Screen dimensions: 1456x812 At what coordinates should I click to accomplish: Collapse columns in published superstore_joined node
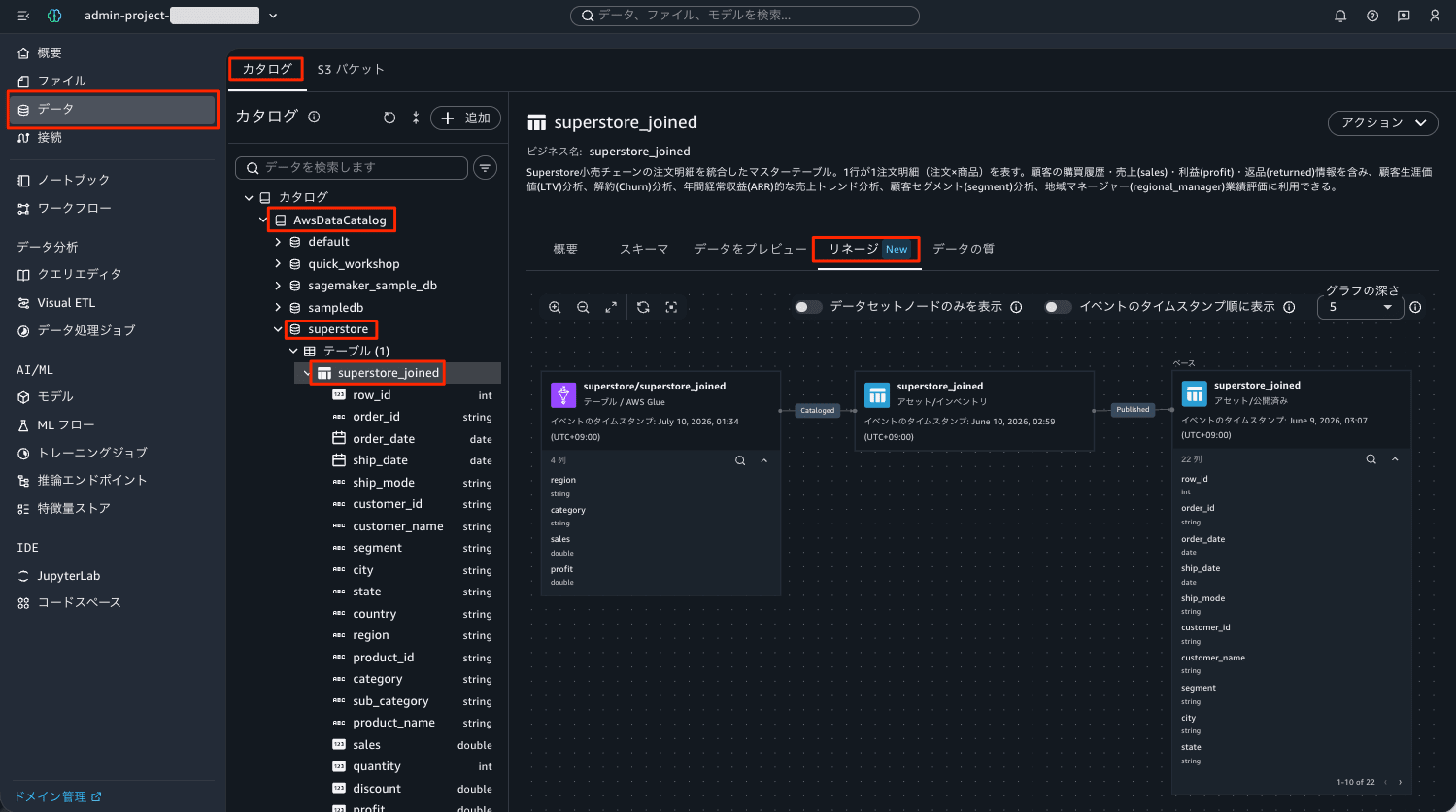1395,459
